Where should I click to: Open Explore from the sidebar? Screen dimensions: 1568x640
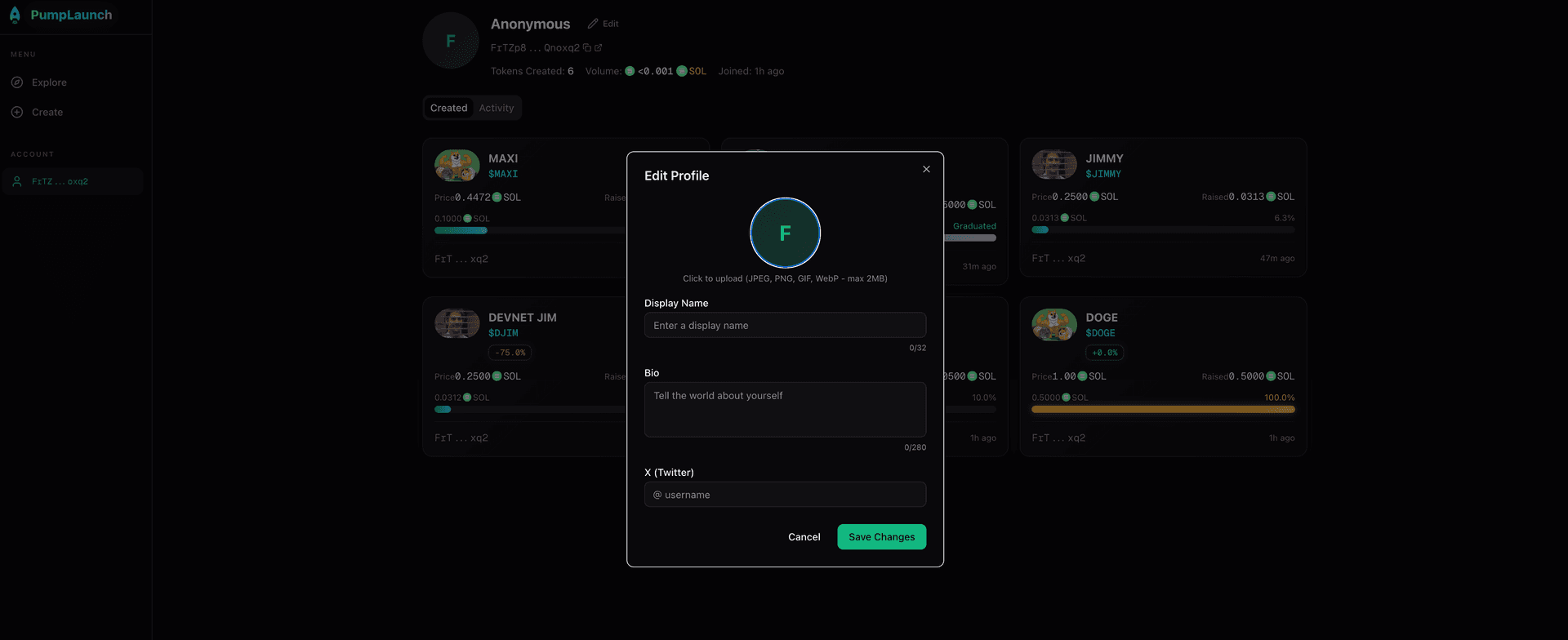point(49,82)
